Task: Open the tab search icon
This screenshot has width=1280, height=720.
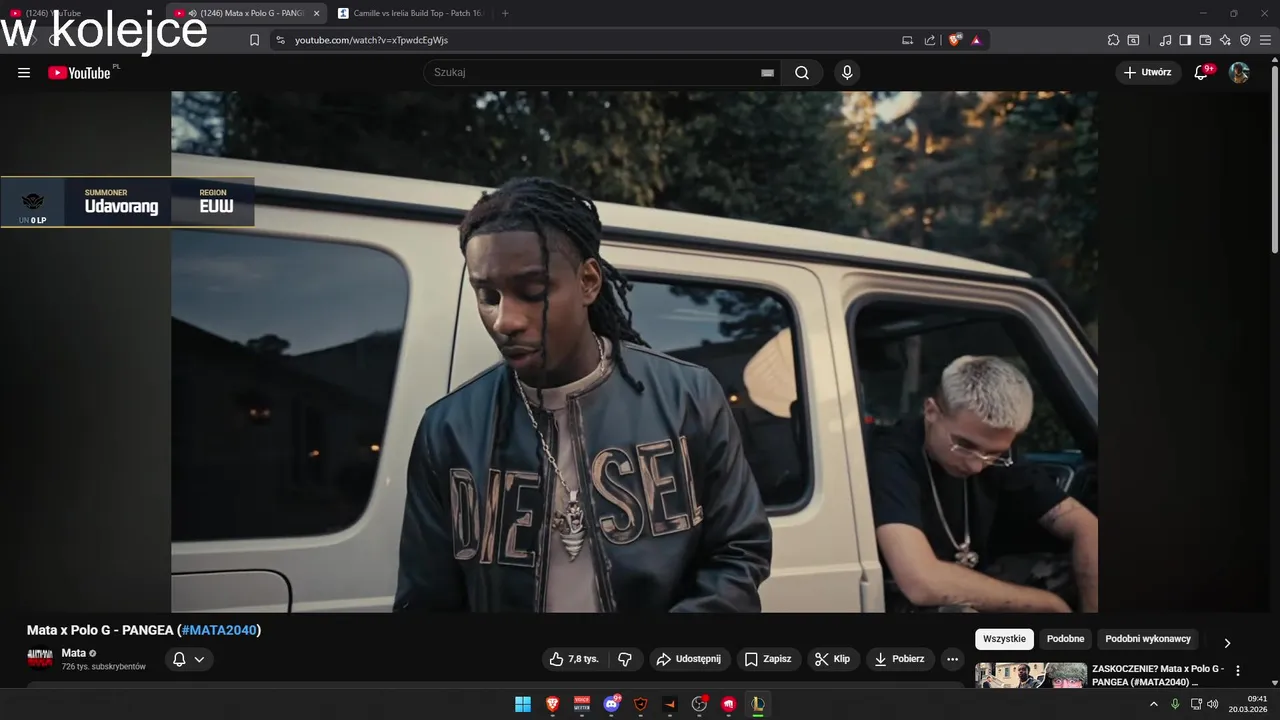Action: [x=1133, y=40]
